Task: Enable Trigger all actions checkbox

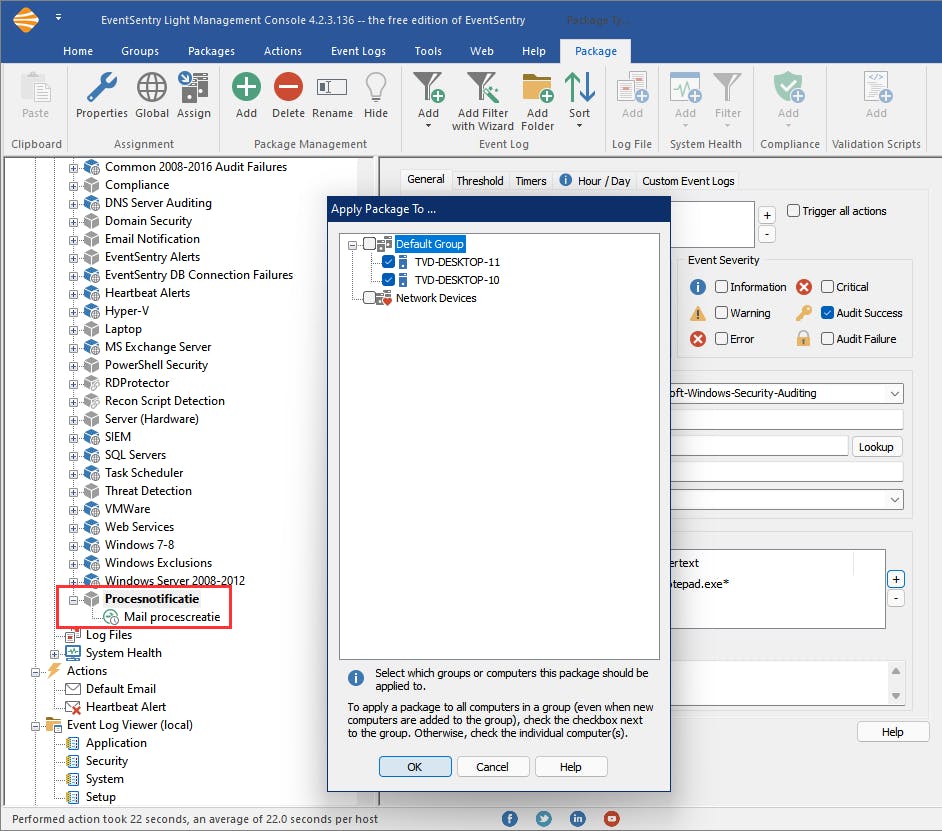Action: click(x=793, y=210)
